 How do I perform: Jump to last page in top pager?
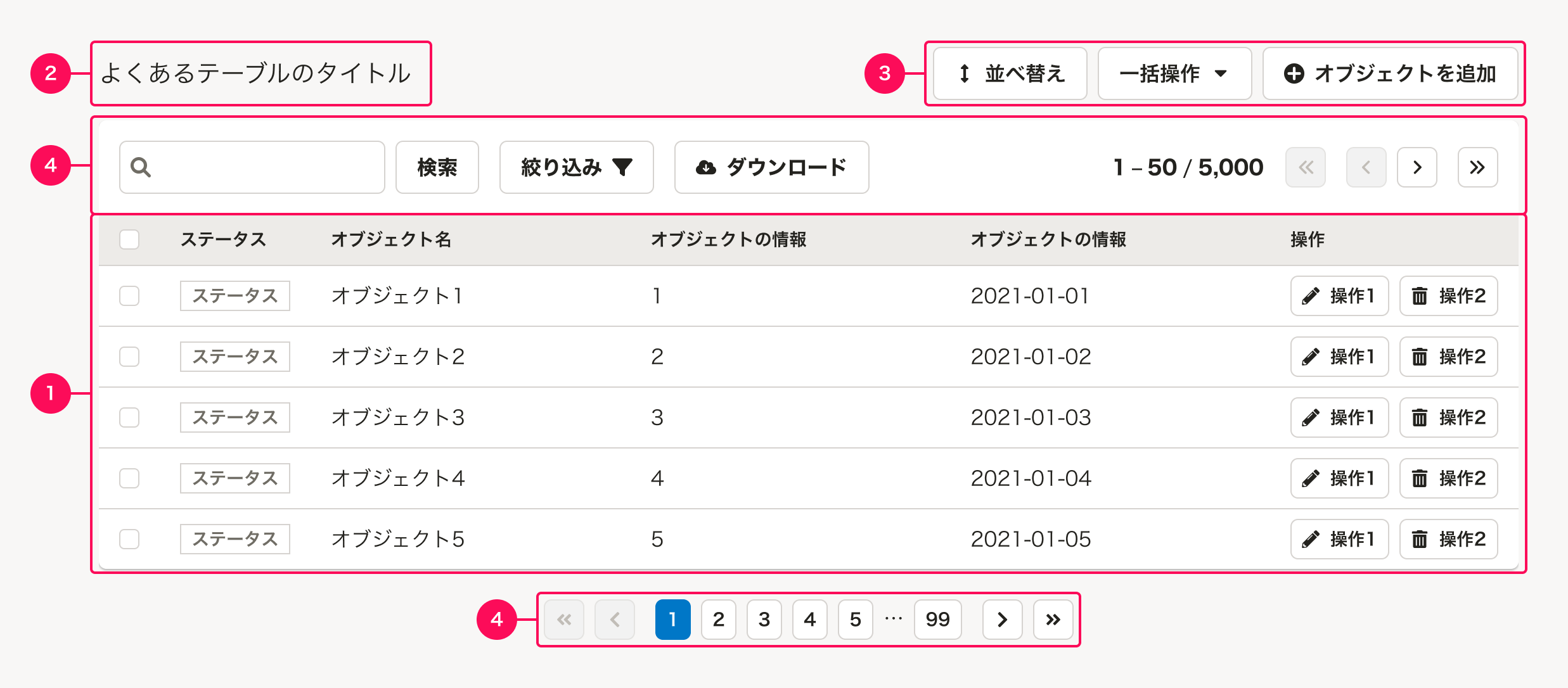[x=1477, y=167]
